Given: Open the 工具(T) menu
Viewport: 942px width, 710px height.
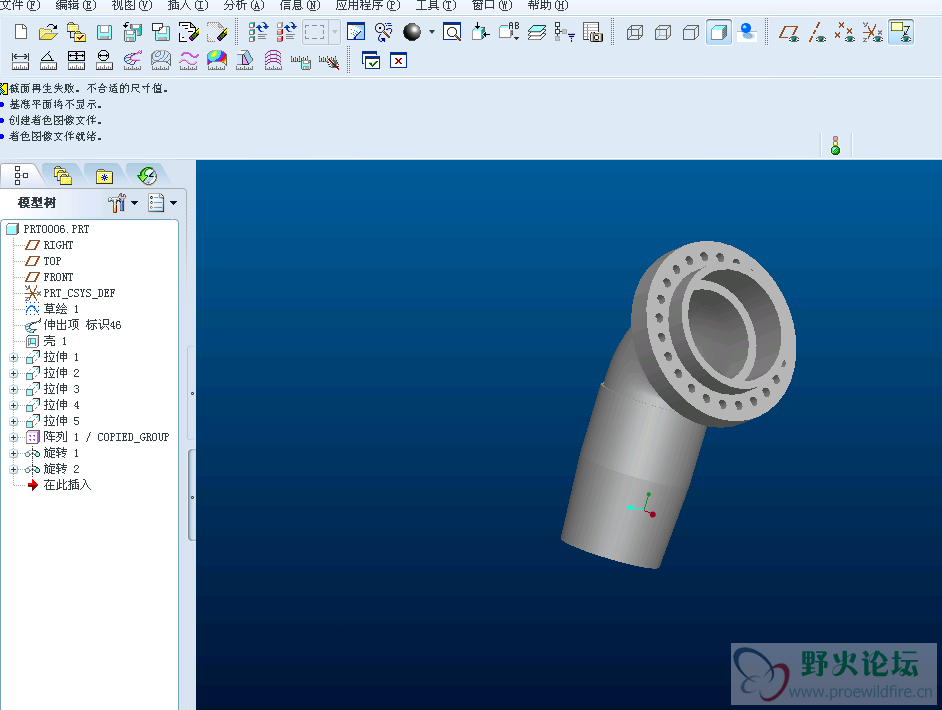Looking at the screenshot, I should coord(436,5).
